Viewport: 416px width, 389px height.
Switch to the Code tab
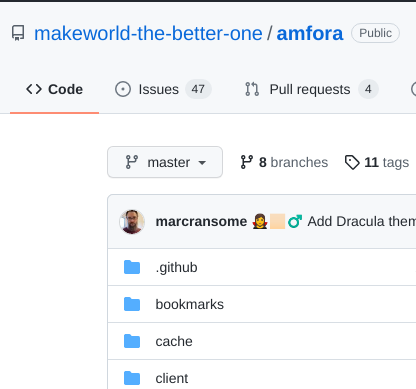(54, 89)
